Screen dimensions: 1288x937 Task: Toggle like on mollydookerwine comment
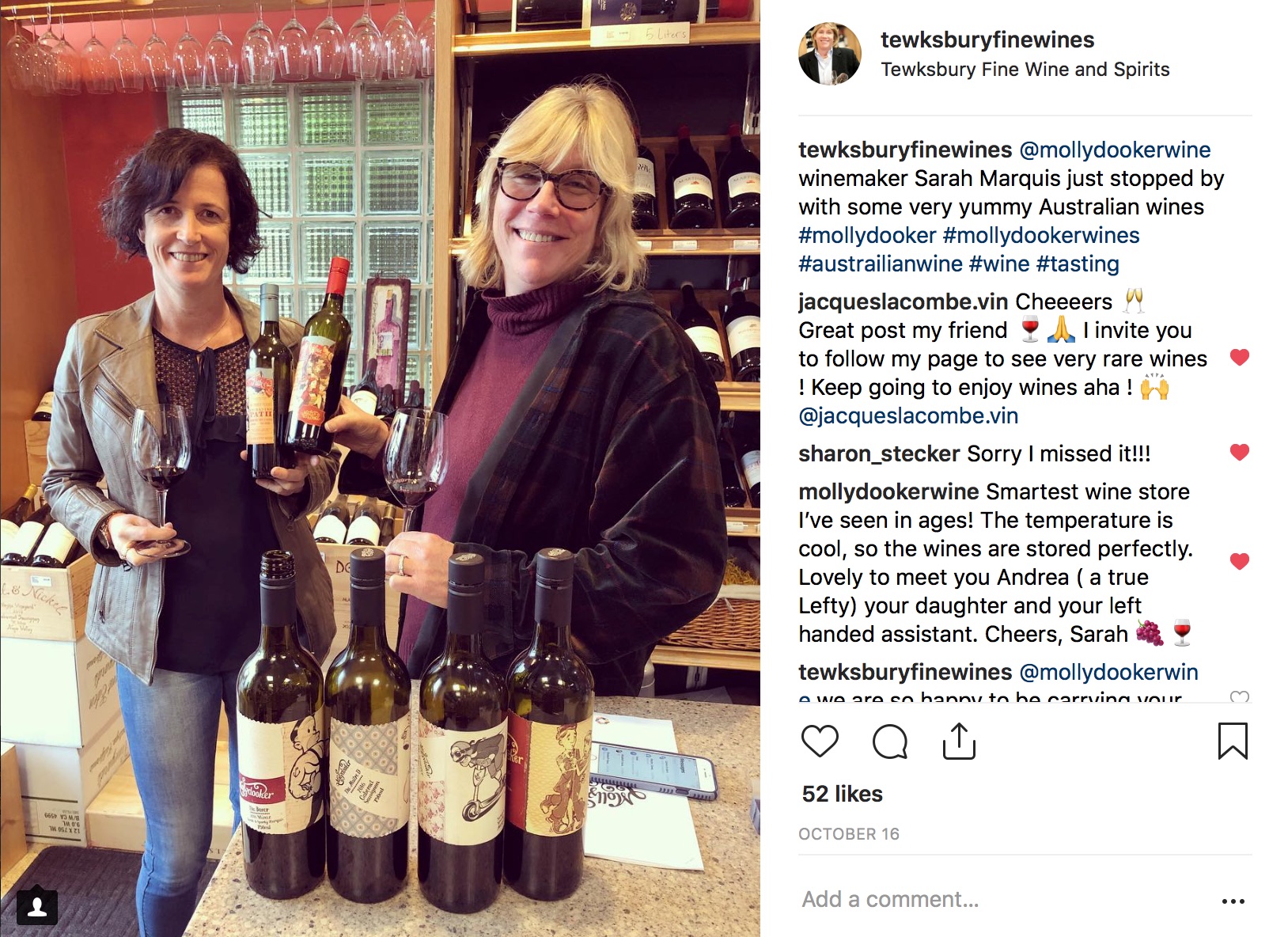1240,562
